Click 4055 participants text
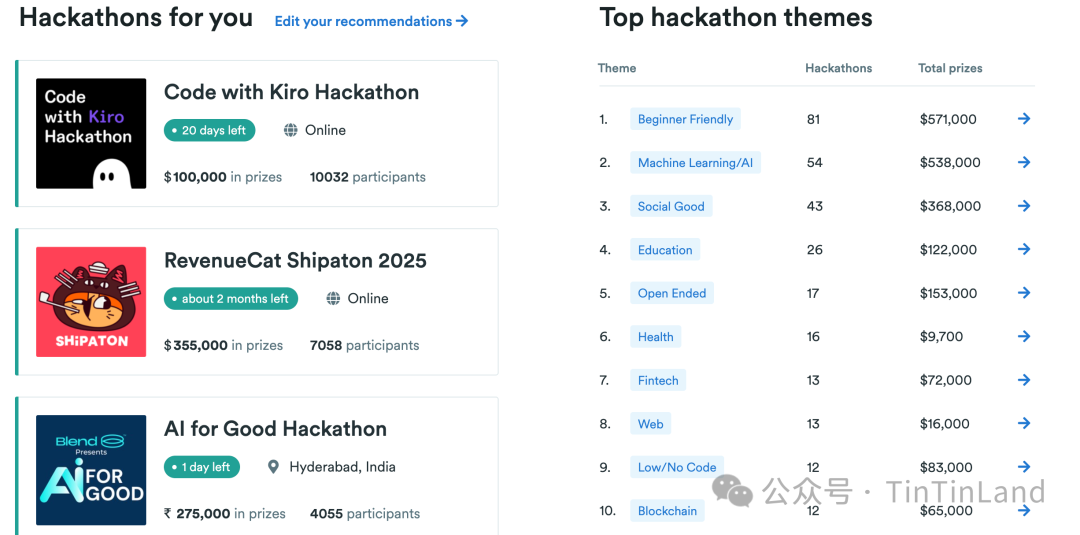The image size is (1080, 535). [365, 514]
